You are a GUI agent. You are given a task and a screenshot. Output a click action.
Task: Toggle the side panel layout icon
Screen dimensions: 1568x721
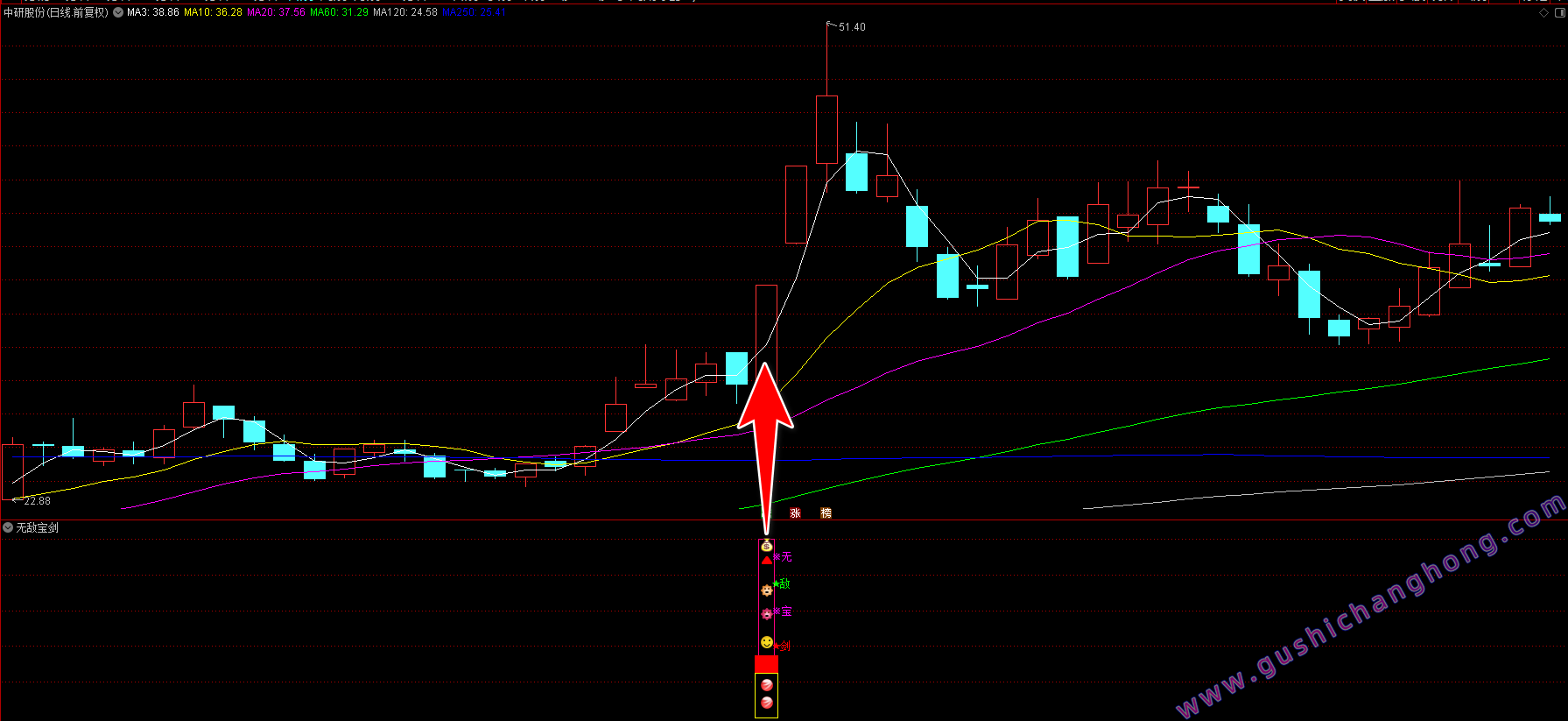click(x=1558, y=13)
